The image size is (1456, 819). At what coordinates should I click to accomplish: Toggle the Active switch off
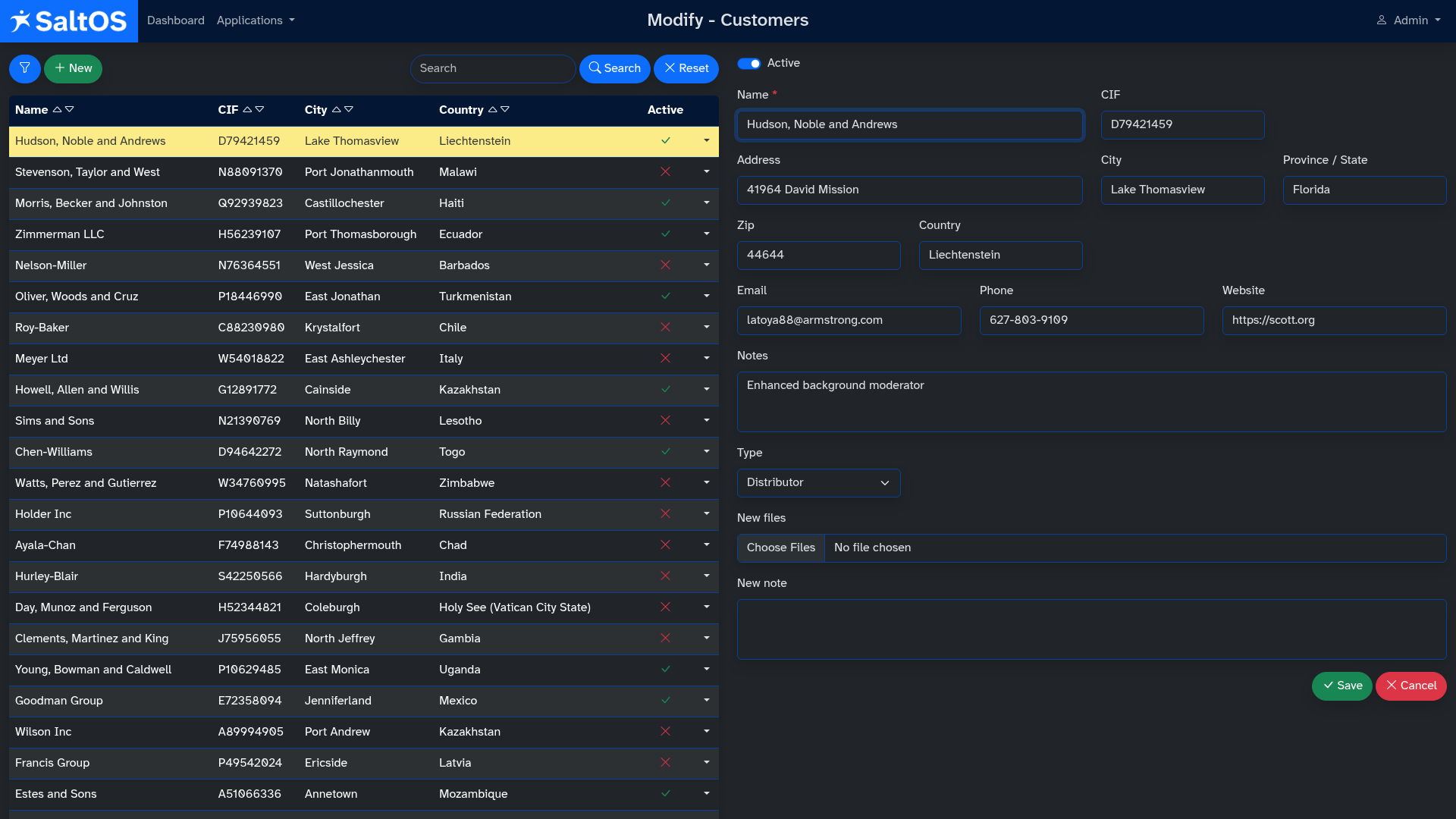[749, 64]
